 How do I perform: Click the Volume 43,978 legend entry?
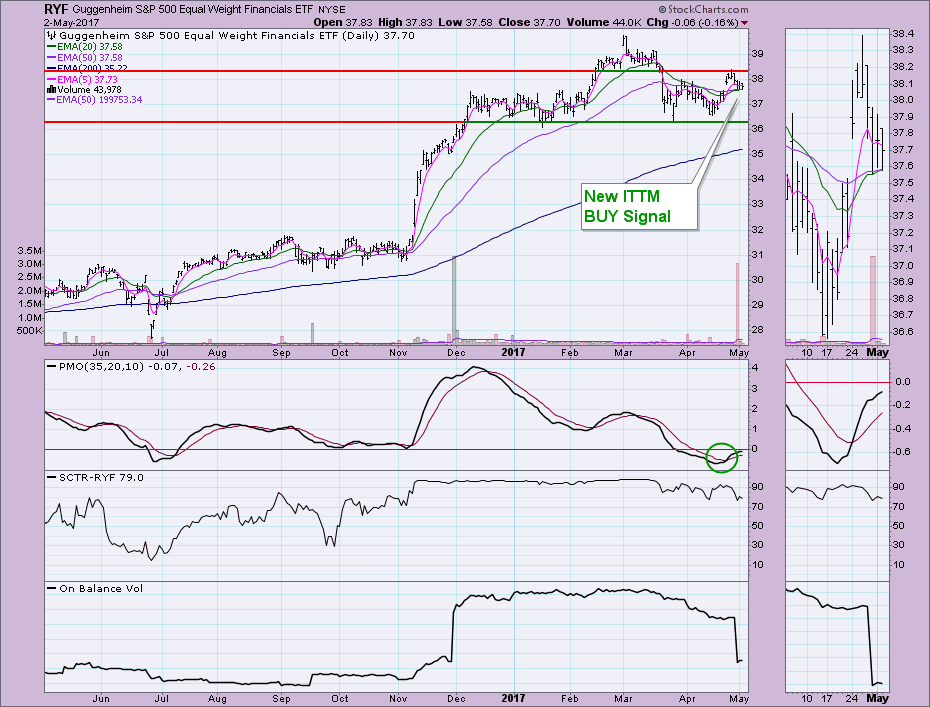(x=84, y=90)
